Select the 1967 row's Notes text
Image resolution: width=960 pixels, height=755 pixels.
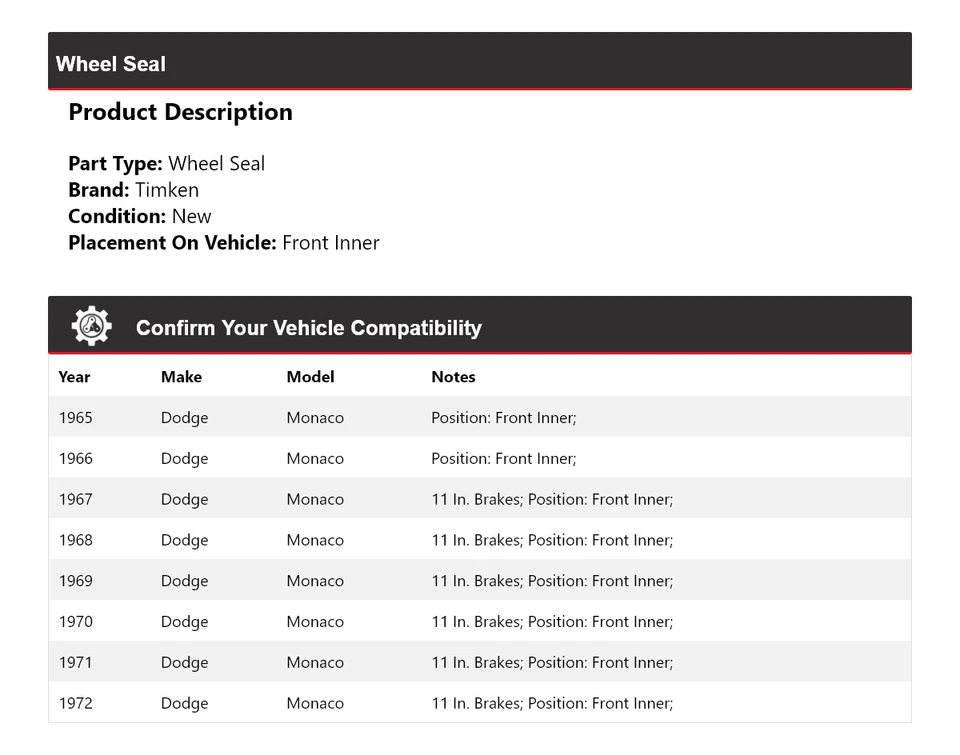[x=552, y=499]
